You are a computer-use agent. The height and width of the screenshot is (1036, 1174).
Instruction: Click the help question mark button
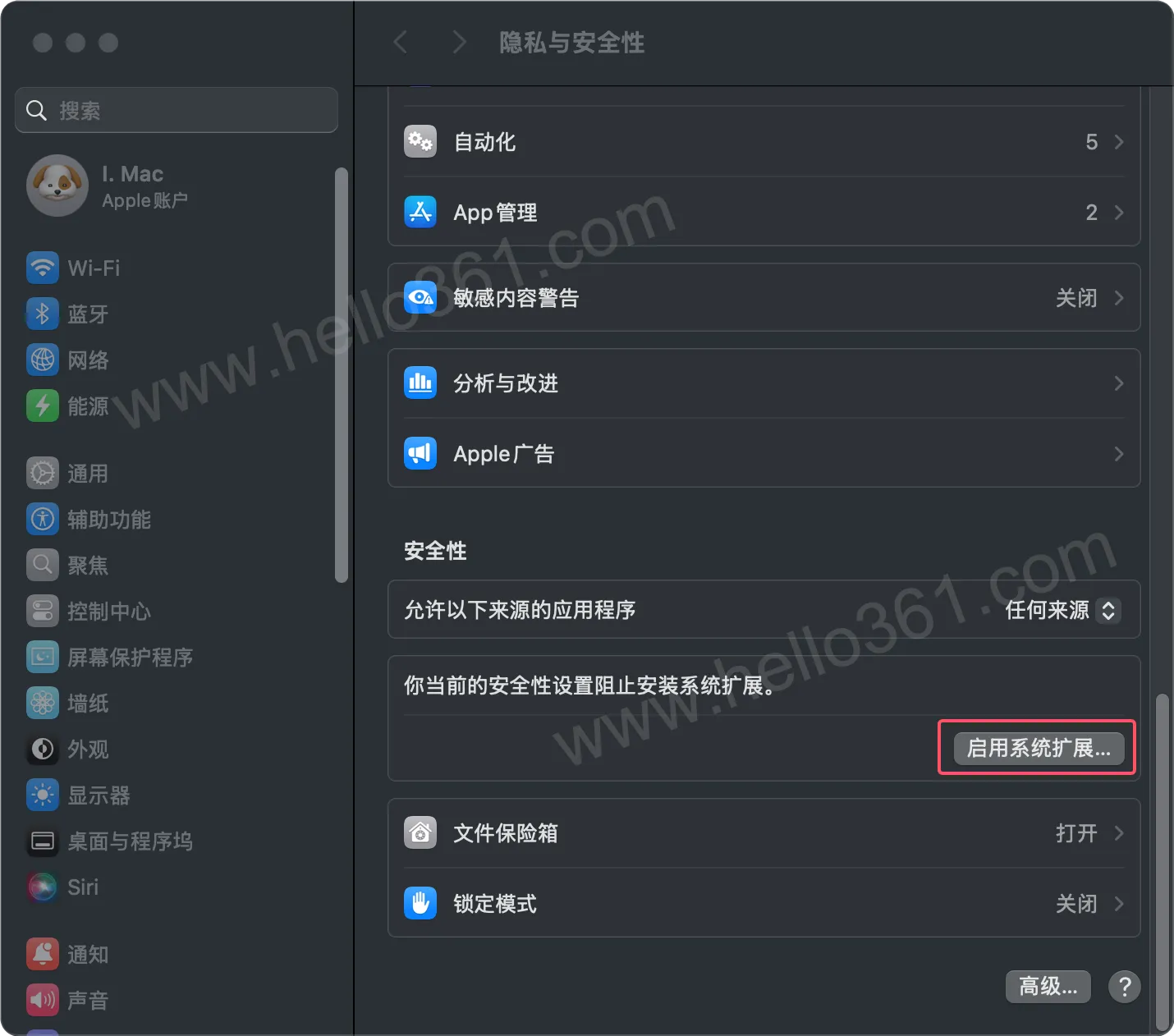pyautogui.click(x=1125, y=986)
